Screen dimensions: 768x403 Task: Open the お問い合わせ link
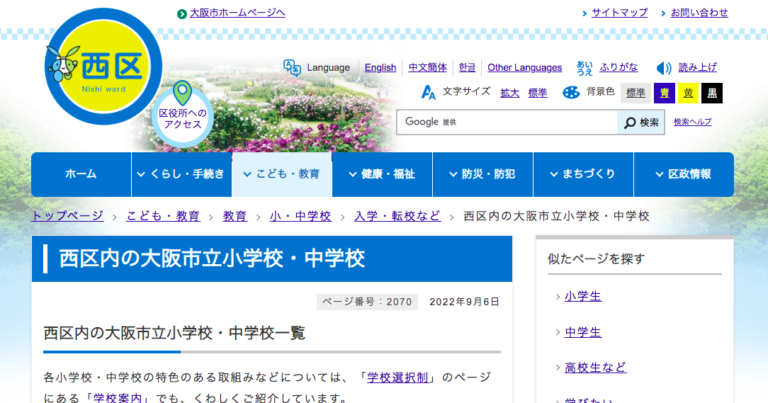(x=699, y=13)
